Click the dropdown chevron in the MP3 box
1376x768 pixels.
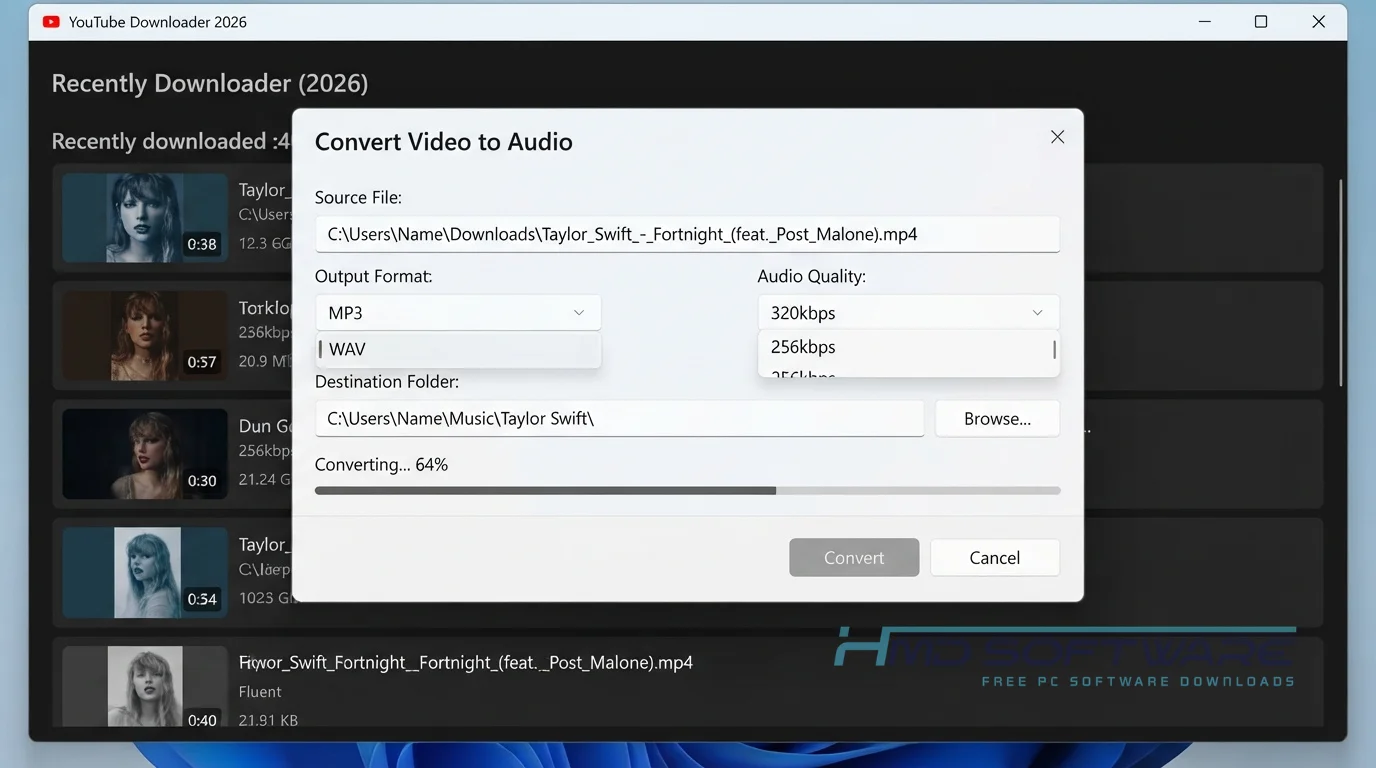(x=579, y=313)
